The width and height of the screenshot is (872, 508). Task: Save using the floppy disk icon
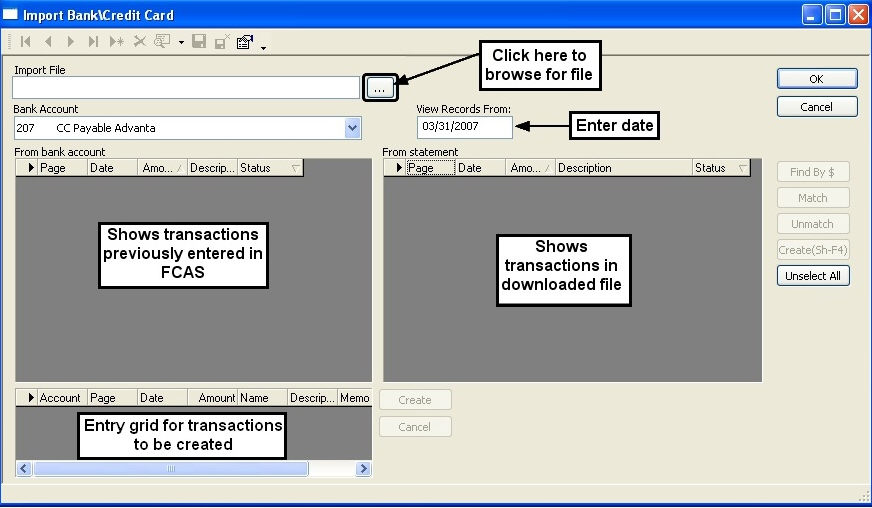(x=199, y=41)
